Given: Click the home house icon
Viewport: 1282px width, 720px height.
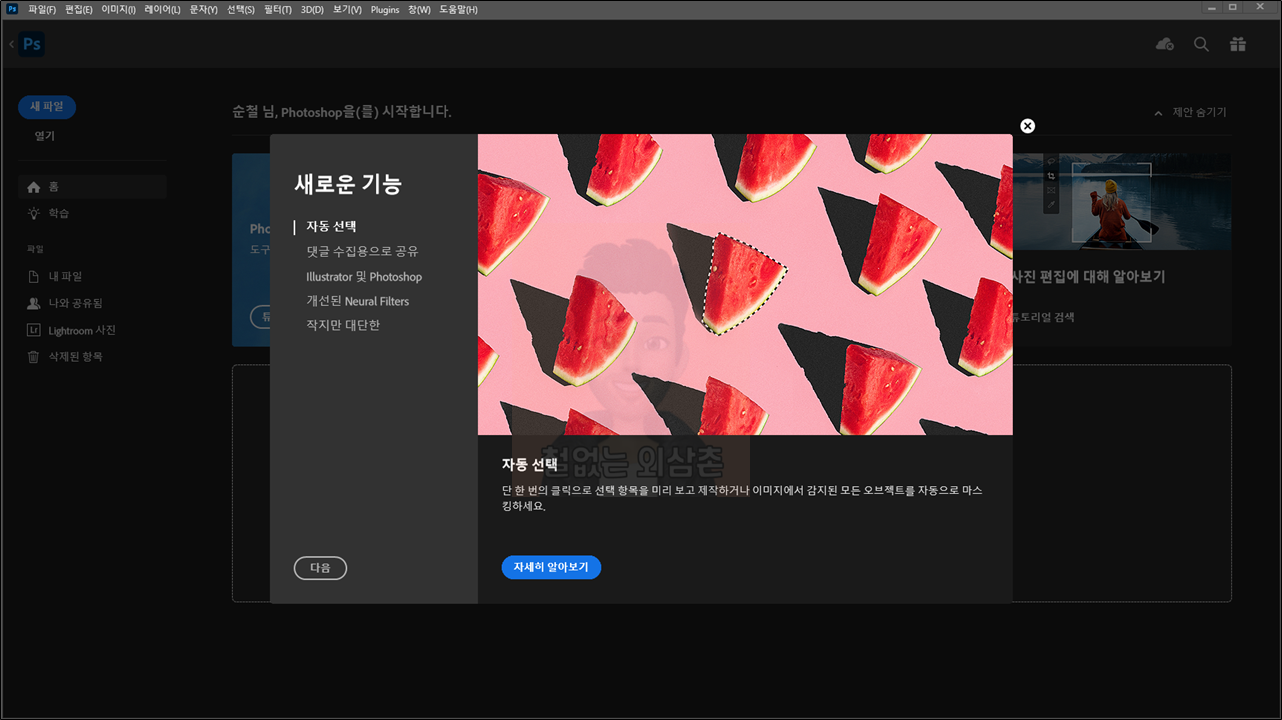Looking at the screenshot, I should 34,187.
